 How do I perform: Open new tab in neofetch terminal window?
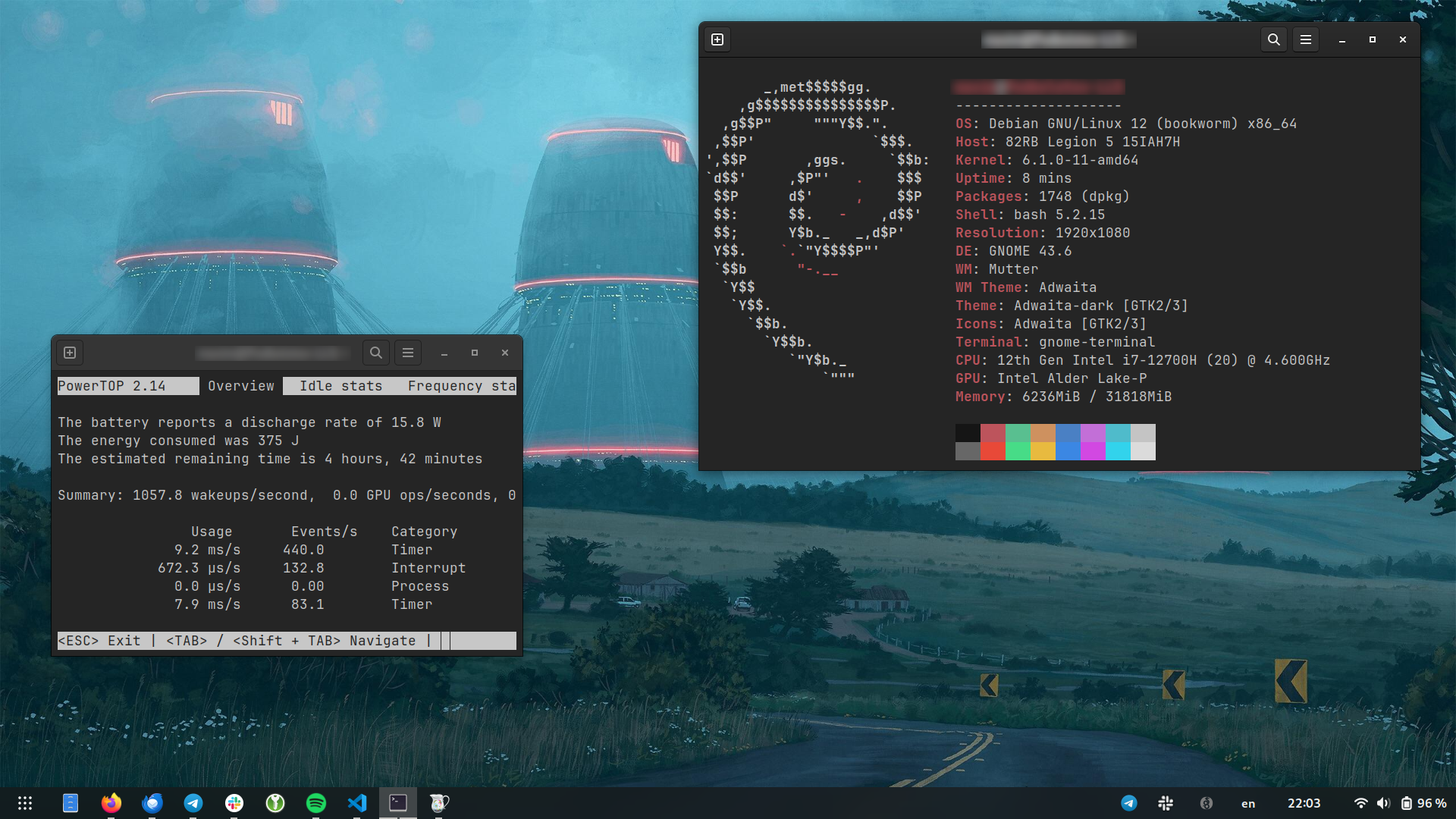coord(717,39)
